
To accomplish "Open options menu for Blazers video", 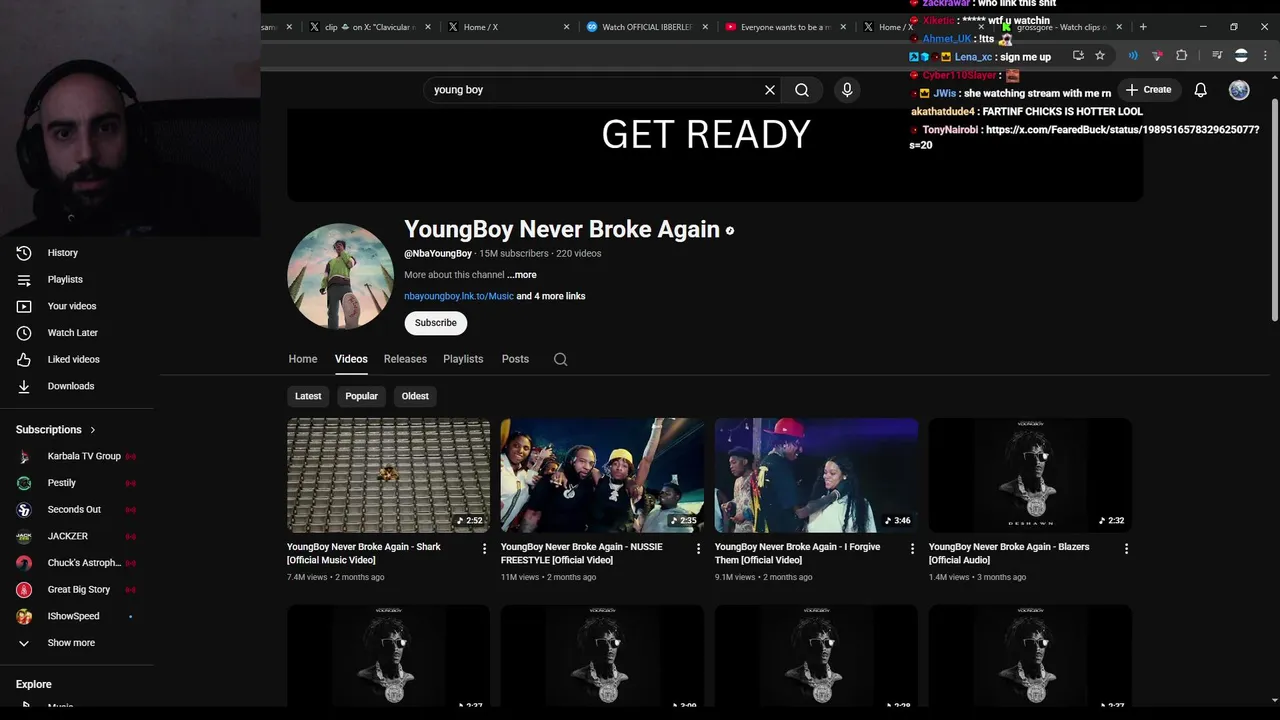I will [x=1126, y=549].
